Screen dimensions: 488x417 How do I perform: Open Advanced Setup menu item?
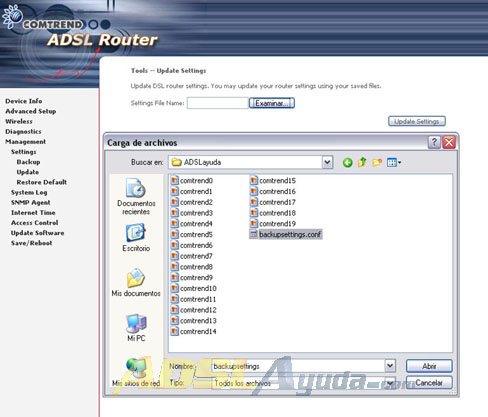click(x=31, y=111)
